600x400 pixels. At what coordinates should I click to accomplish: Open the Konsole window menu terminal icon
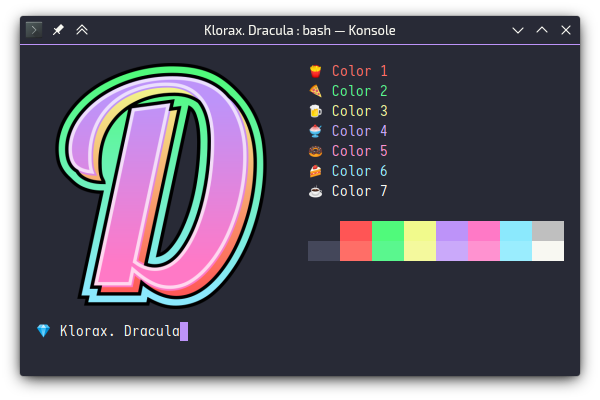34,30
